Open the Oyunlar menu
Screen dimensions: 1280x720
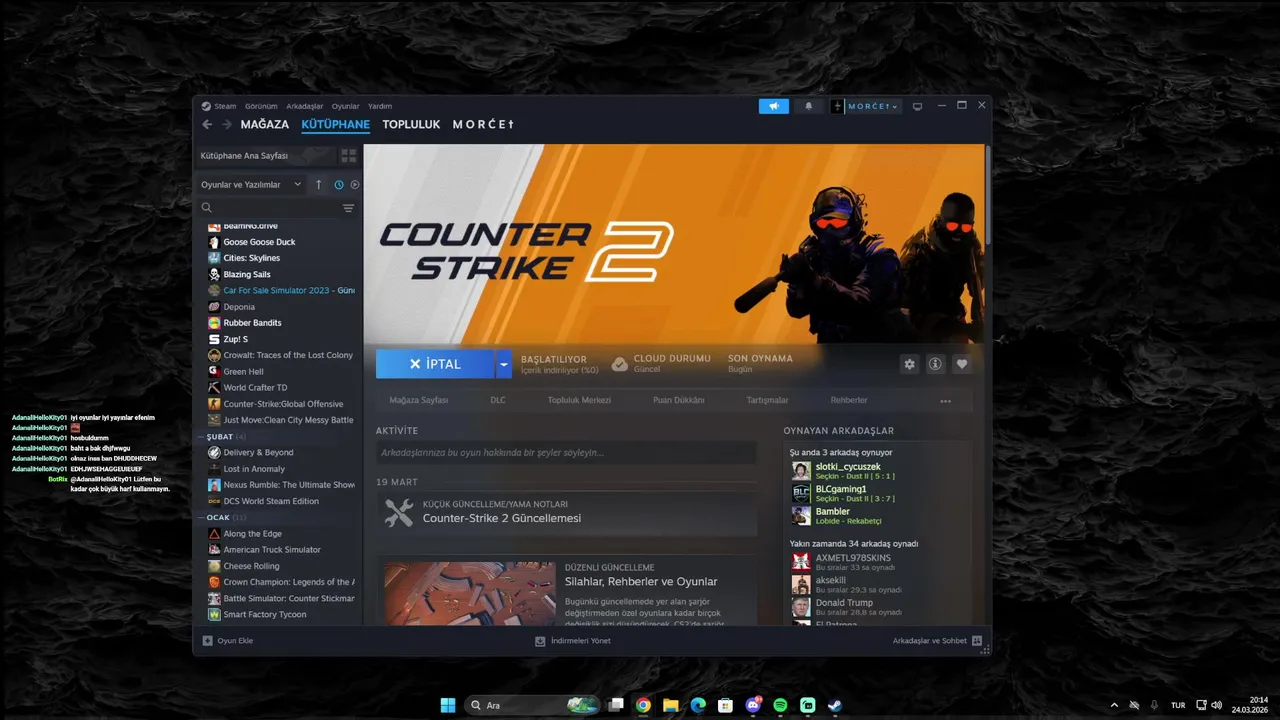tap(345, 106)
